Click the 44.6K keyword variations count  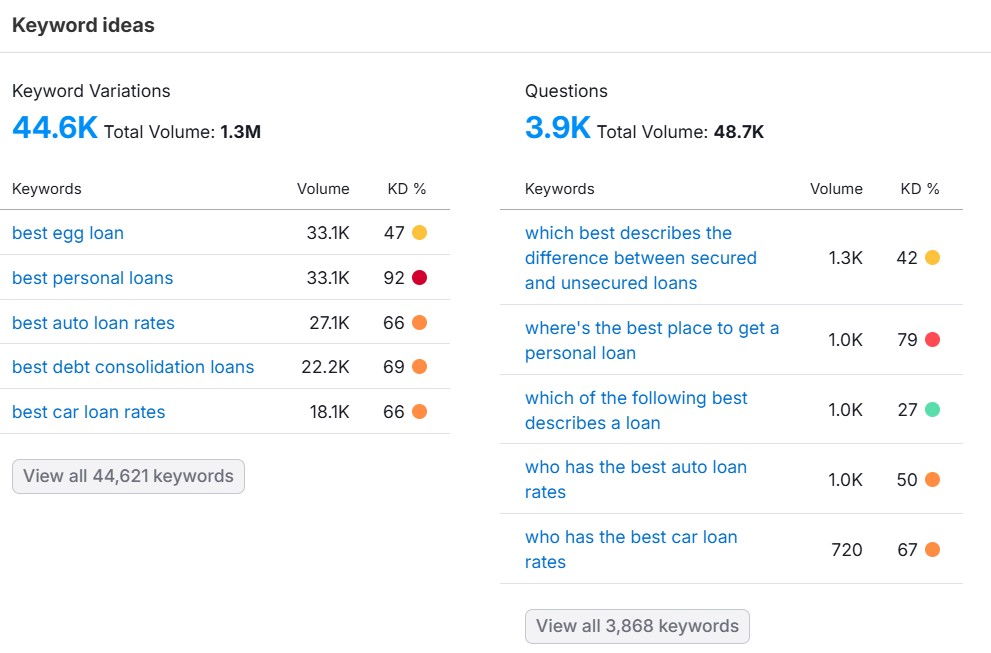click(55, 128)
